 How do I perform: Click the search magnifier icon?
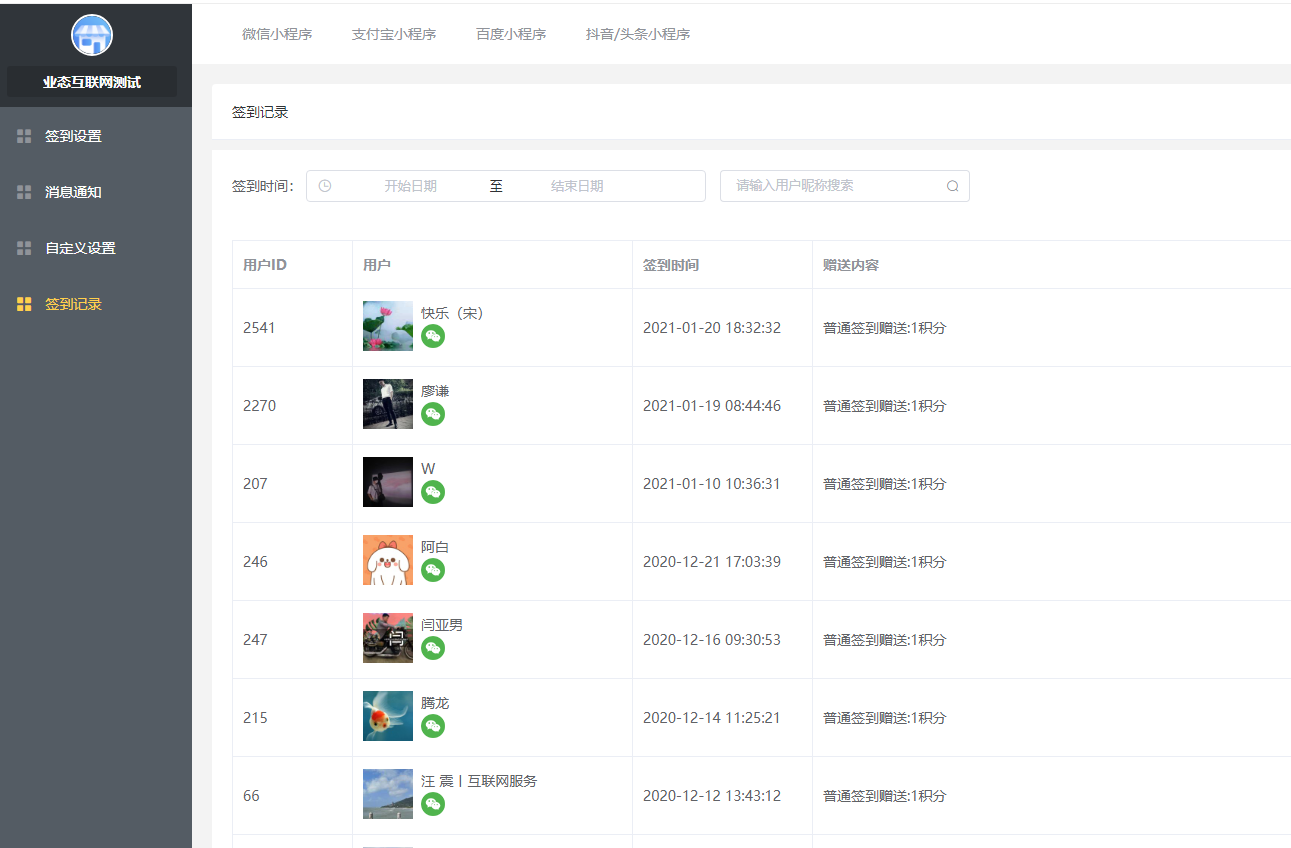pyautogui.click(x=953, y=186)
